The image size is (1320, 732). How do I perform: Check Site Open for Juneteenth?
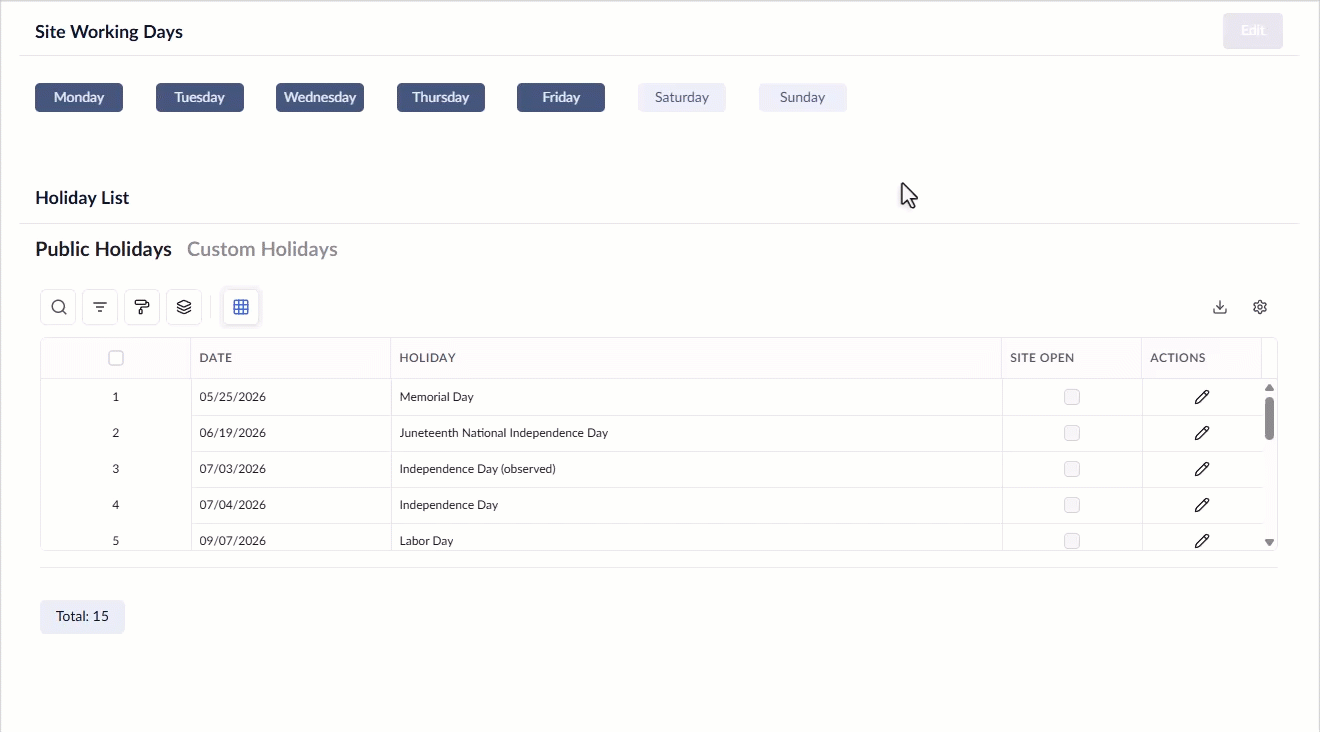1072,433
